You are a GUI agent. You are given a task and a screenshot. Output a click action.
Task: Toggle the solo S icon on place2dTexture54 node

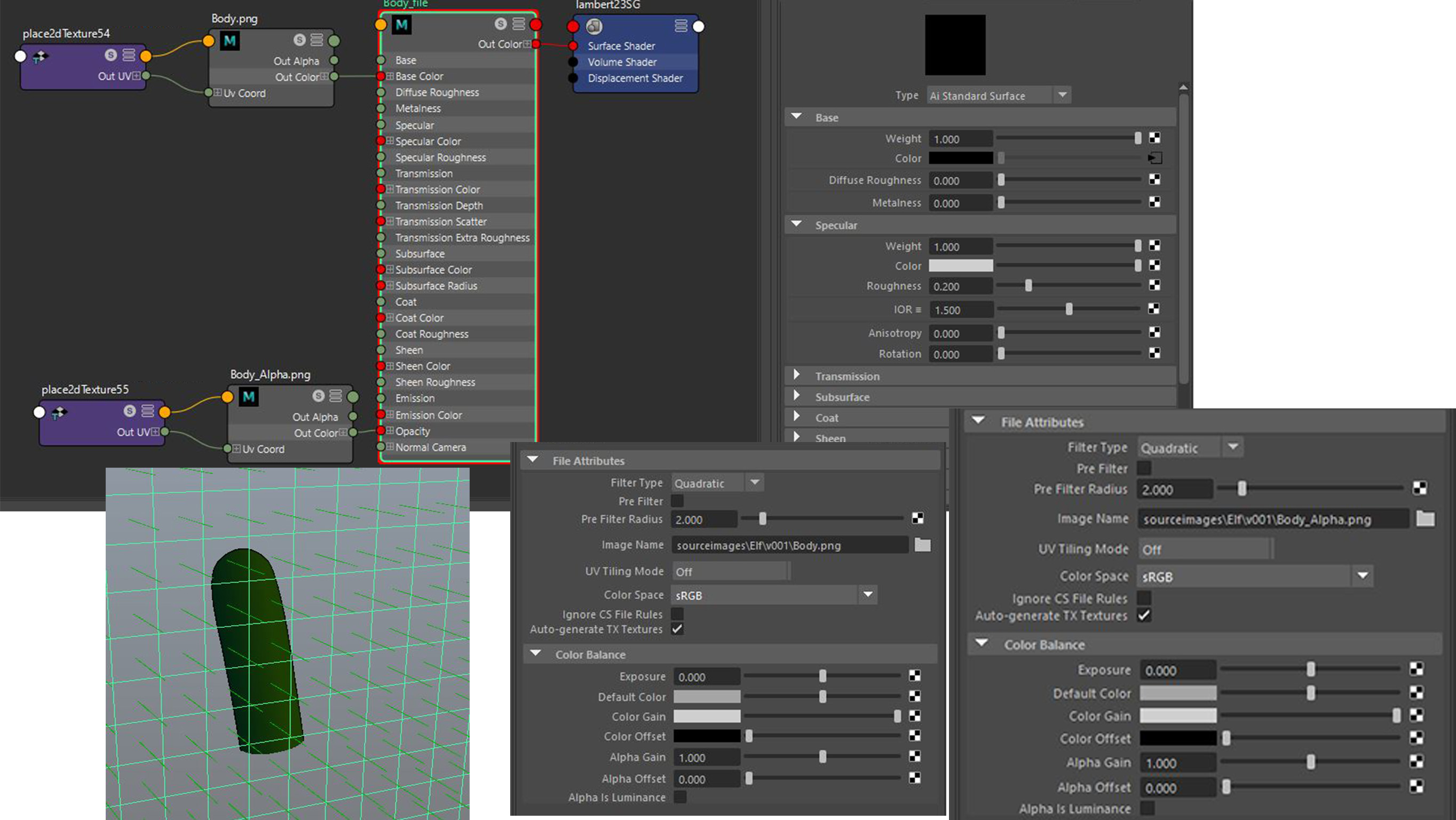click(111, 55)
